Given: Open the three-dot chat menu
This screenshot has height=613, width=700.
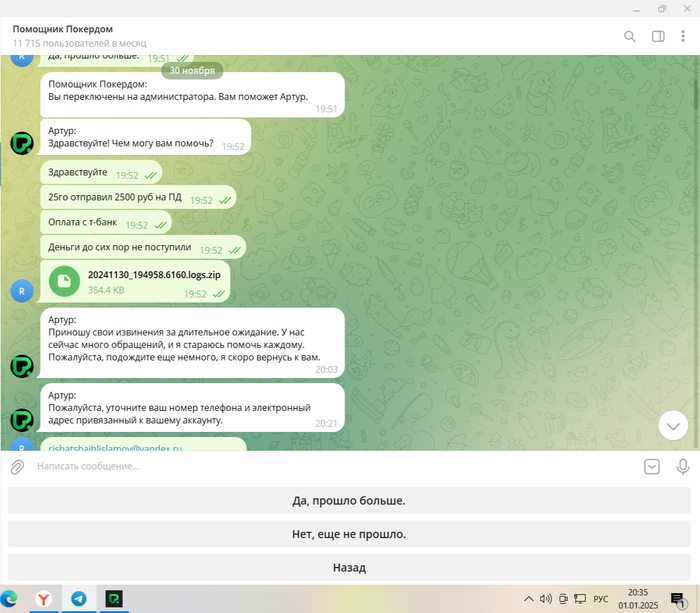Looking at the screenshot, I should pyautogui.click(x=683, y=36).
